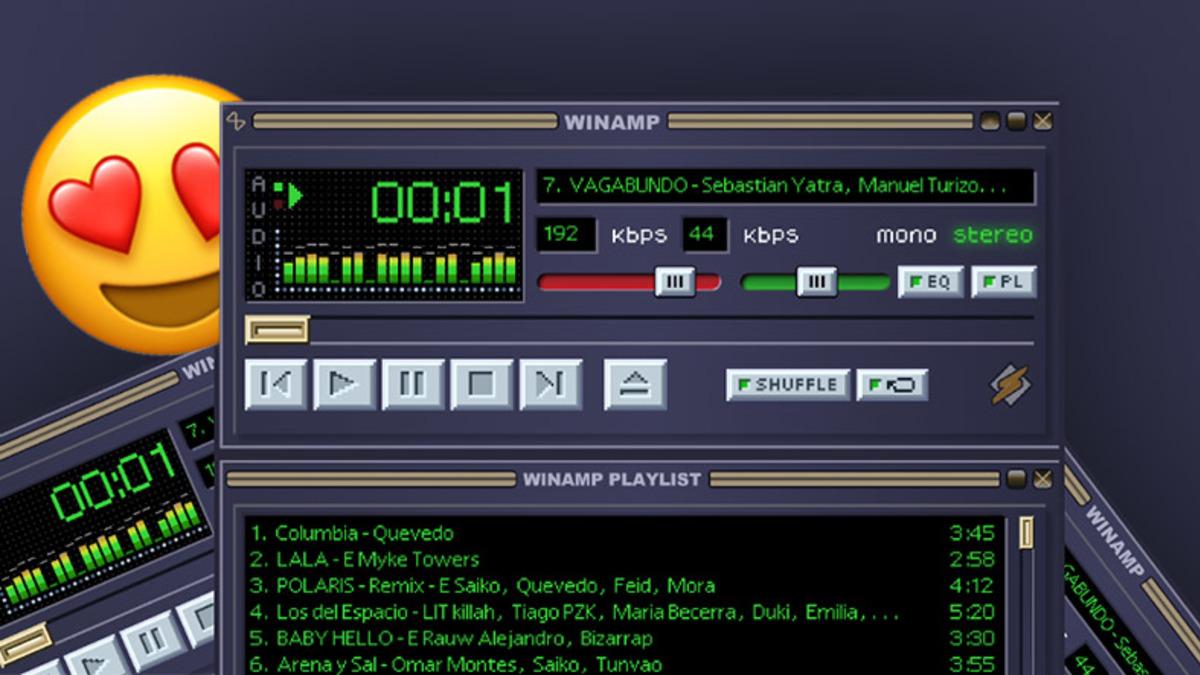Viewport: 1200px width, 675px height.
Task: Open file with the Eject button
Action: point(635,385)
